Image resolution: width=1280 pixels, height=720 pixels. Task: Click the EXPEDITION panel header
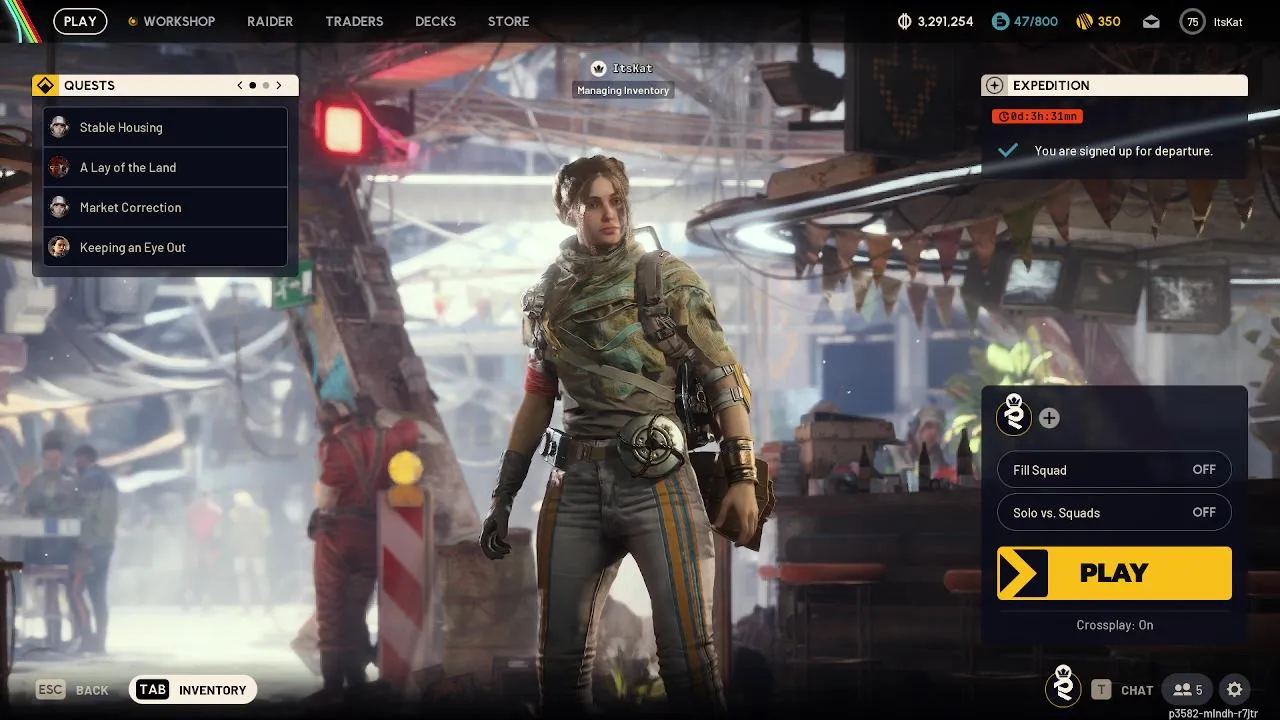(1114, 85)
